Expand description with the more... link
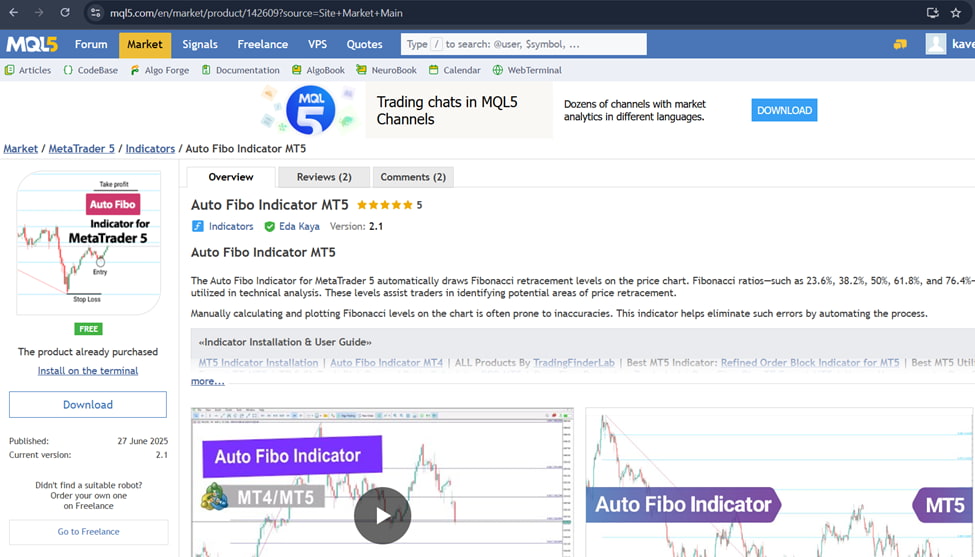 (207, 381)
